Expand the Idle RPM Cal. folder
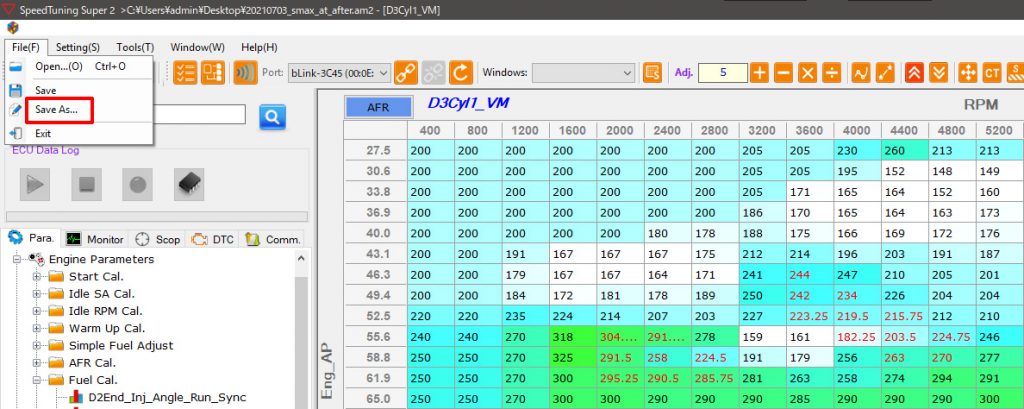This screenshot has width=1024, height=409. click(x=37, y=311)
